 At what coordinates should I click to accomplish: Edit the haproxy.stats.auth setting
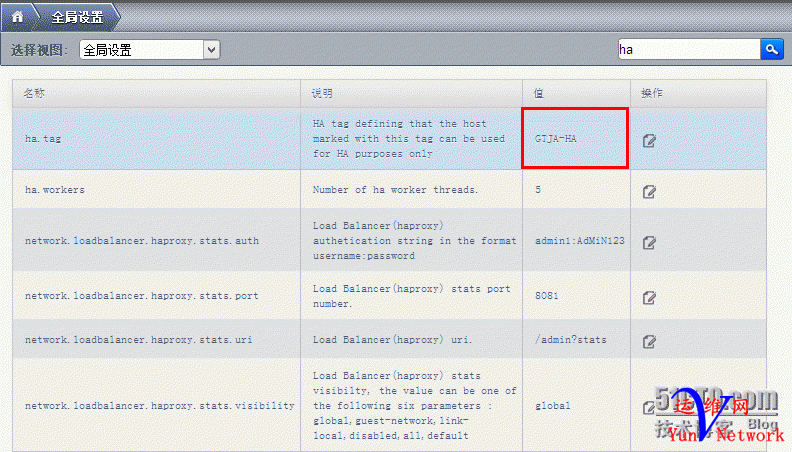(x=649, y=243)
